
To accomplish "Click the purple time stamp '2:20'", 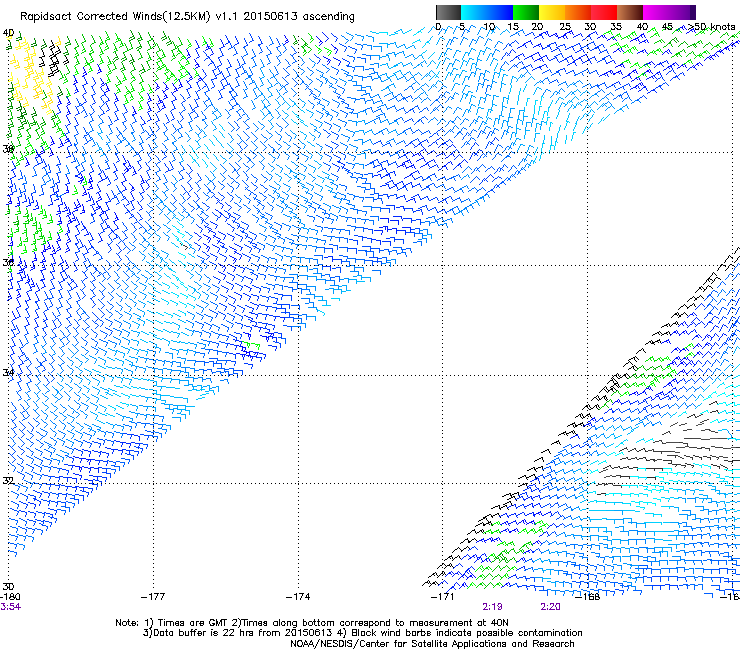I will click(550, 607).
